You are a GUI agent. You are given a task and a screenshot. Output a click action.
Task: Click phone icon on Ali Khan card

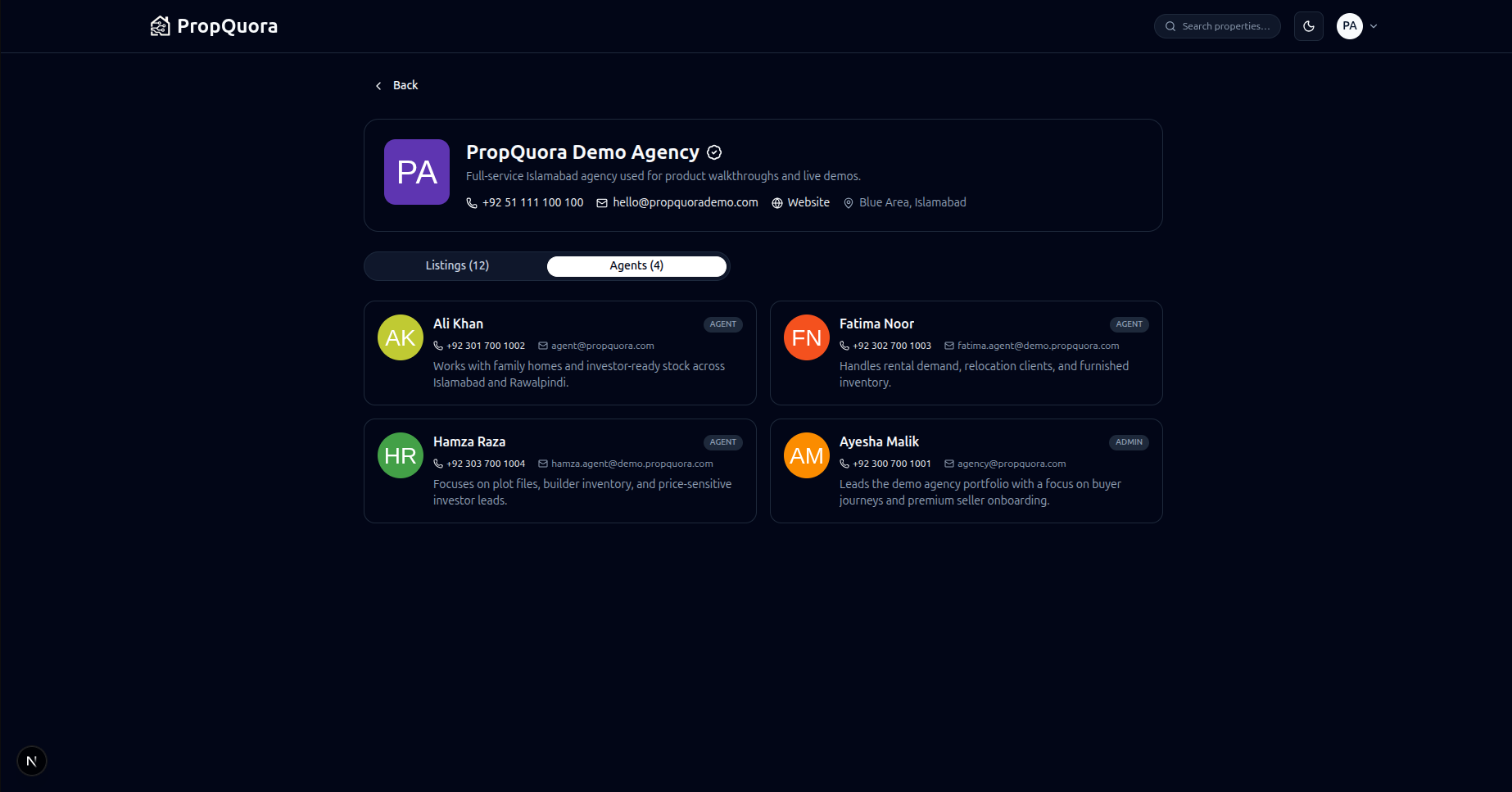click(x=438, y=346)
